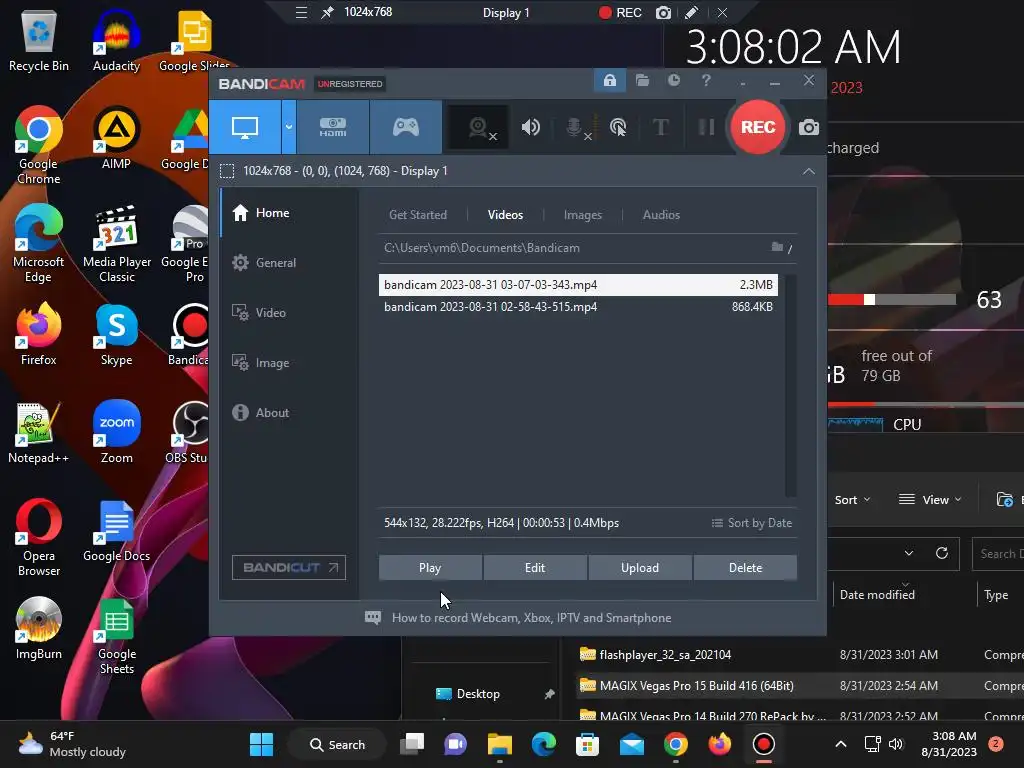This screenshot has width=1024, height=768.
Task: Toggle the speaker sound icon
Action: [x=531, y=127]
